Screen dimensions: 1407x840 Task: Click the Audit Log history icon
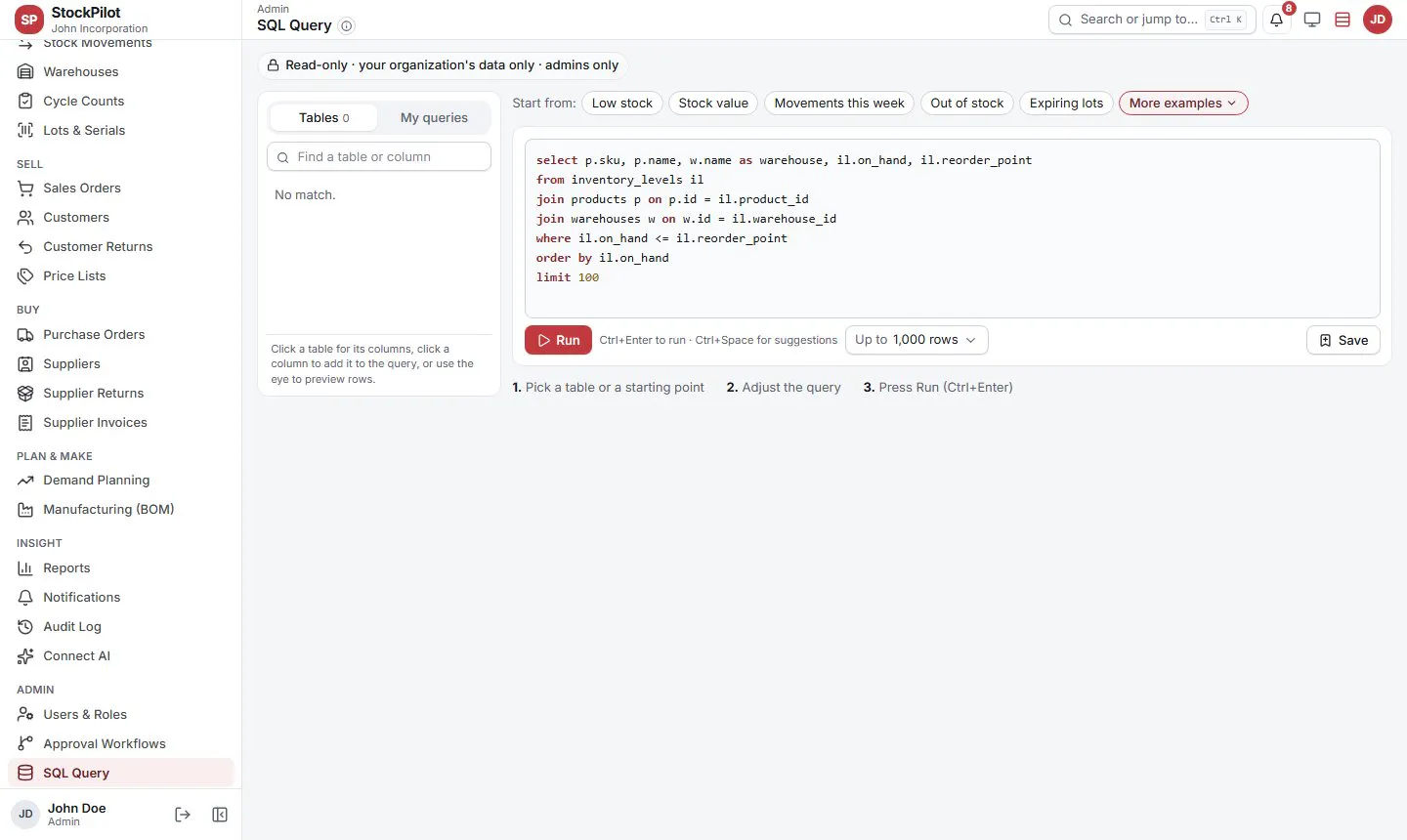25,626
